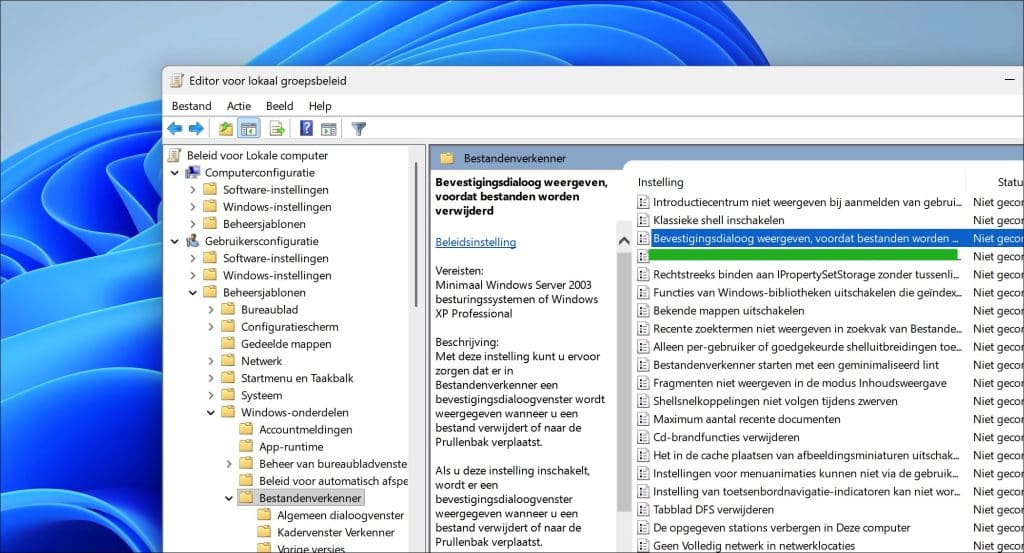Select Gedeelde mappen in the tree

pyautogui.click(x=286, y=344)
